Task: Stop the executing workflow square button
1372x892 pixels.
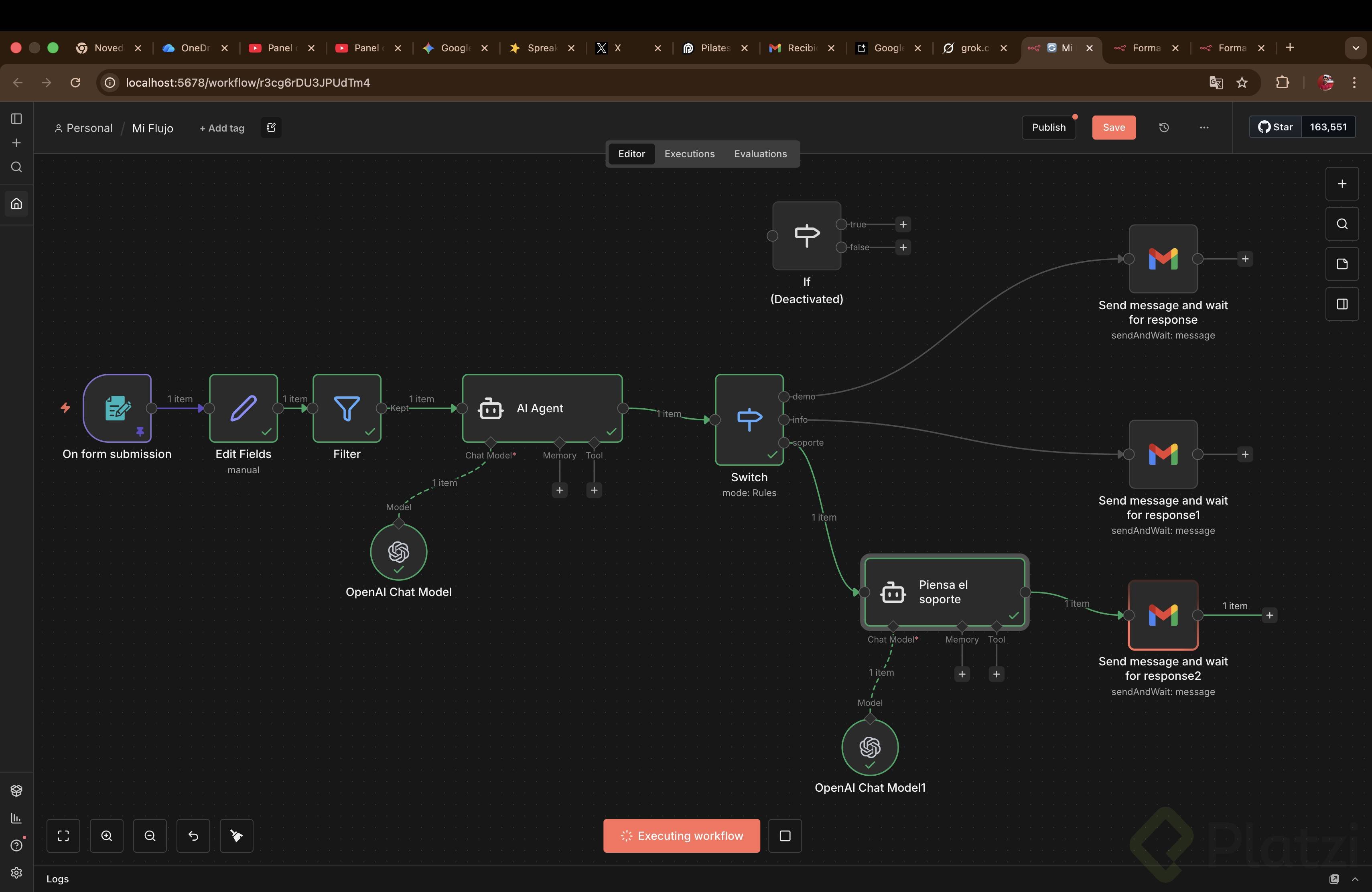Action: (785, 835)
